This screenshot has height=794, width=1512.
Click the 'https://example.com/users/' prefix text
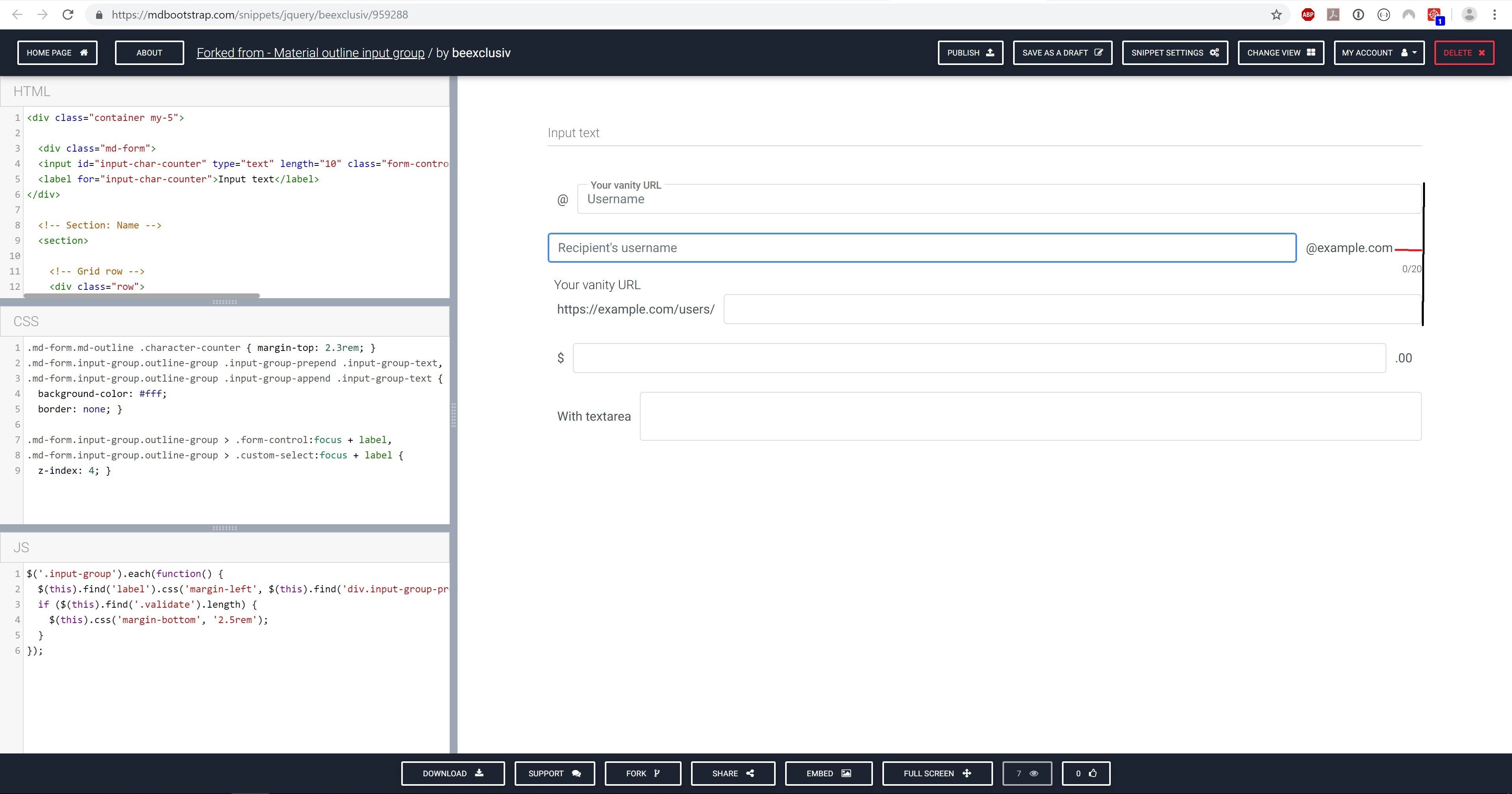pos(636,310)
